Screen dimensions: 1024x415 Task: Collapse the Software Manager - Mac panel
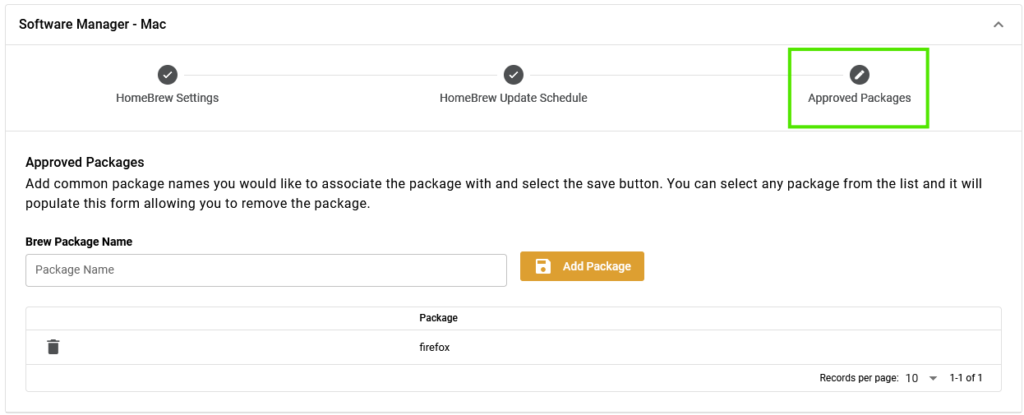pos(998,25)
